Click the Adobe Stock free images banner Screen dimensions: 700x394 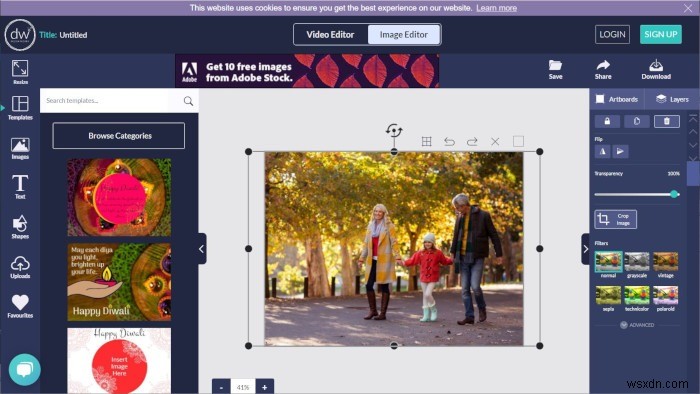307,71
